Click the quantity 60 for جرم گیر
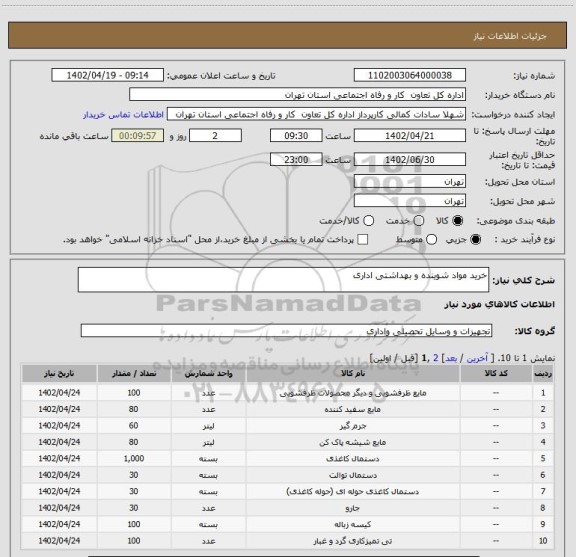Viewport: 576px width, 557px height. [134, 426]
